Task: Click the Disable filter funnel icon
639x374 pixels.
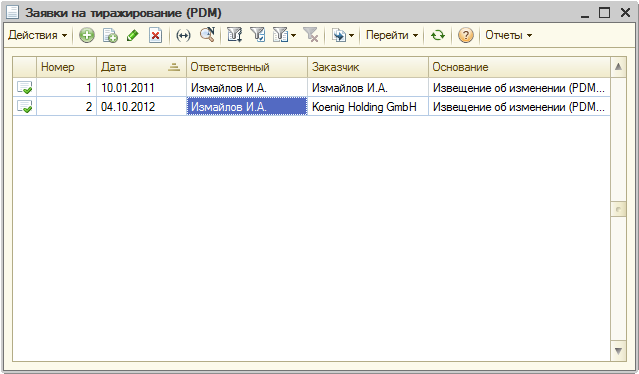Action: 311,35
